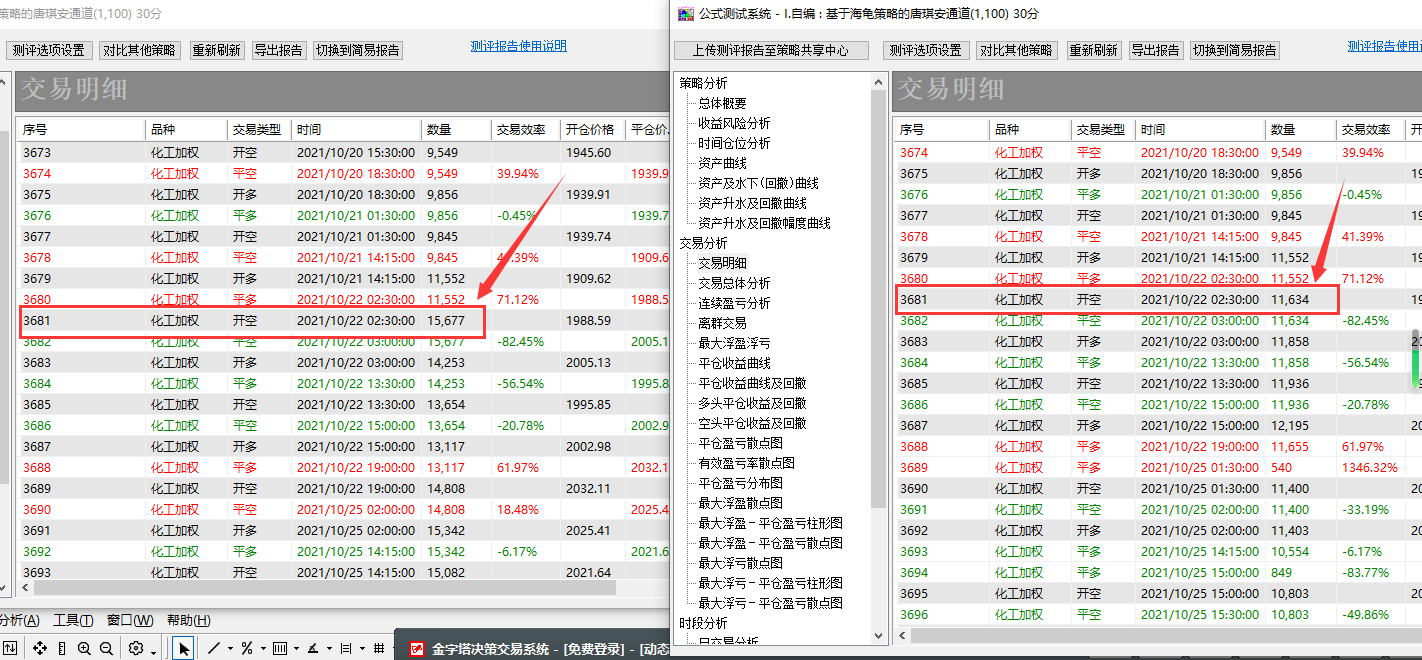Click 时间 column header in right window
1422x660 pixels.
(x=1200, y=130)
